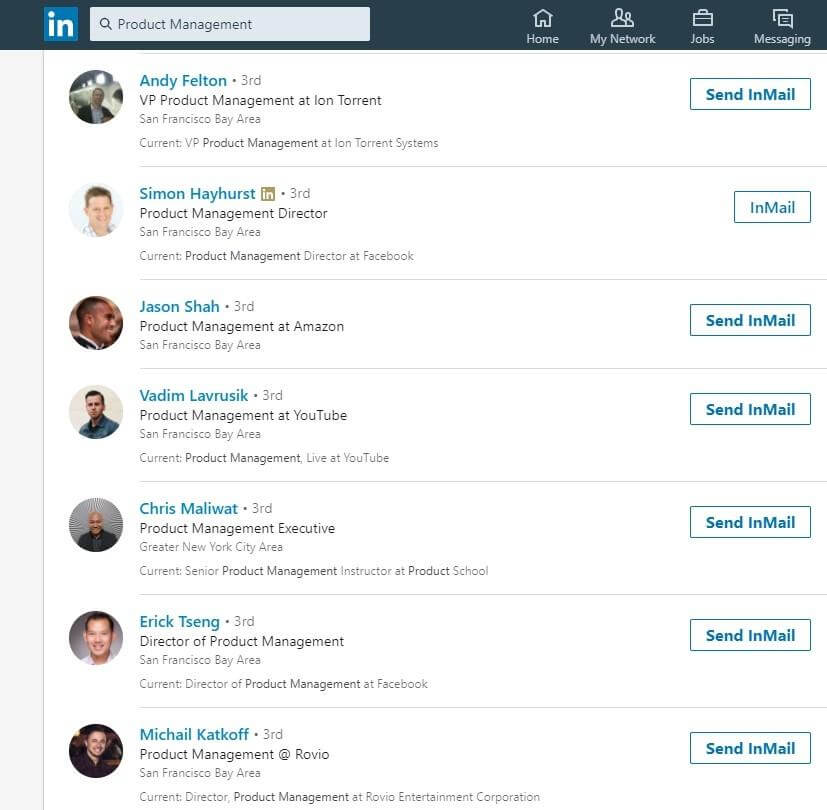Screen dimensions: 827x810
Task: Focus the Product Management search field
Action: (230, 24)
